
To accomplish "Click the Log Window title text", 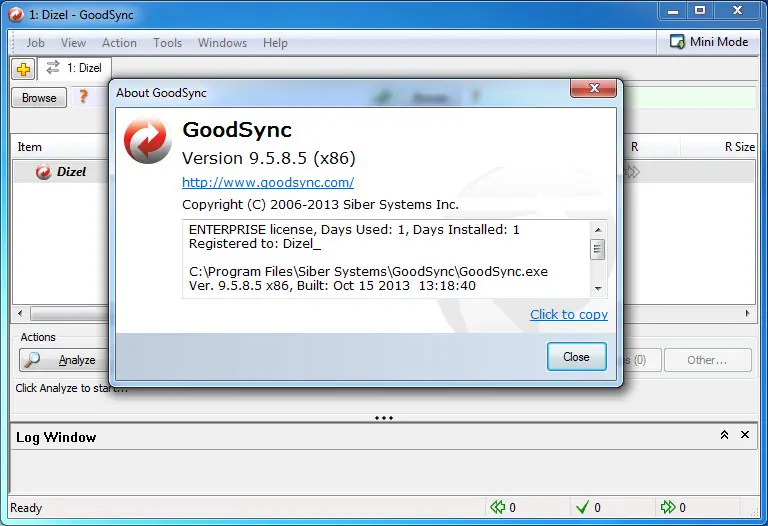I will (56, 437).
